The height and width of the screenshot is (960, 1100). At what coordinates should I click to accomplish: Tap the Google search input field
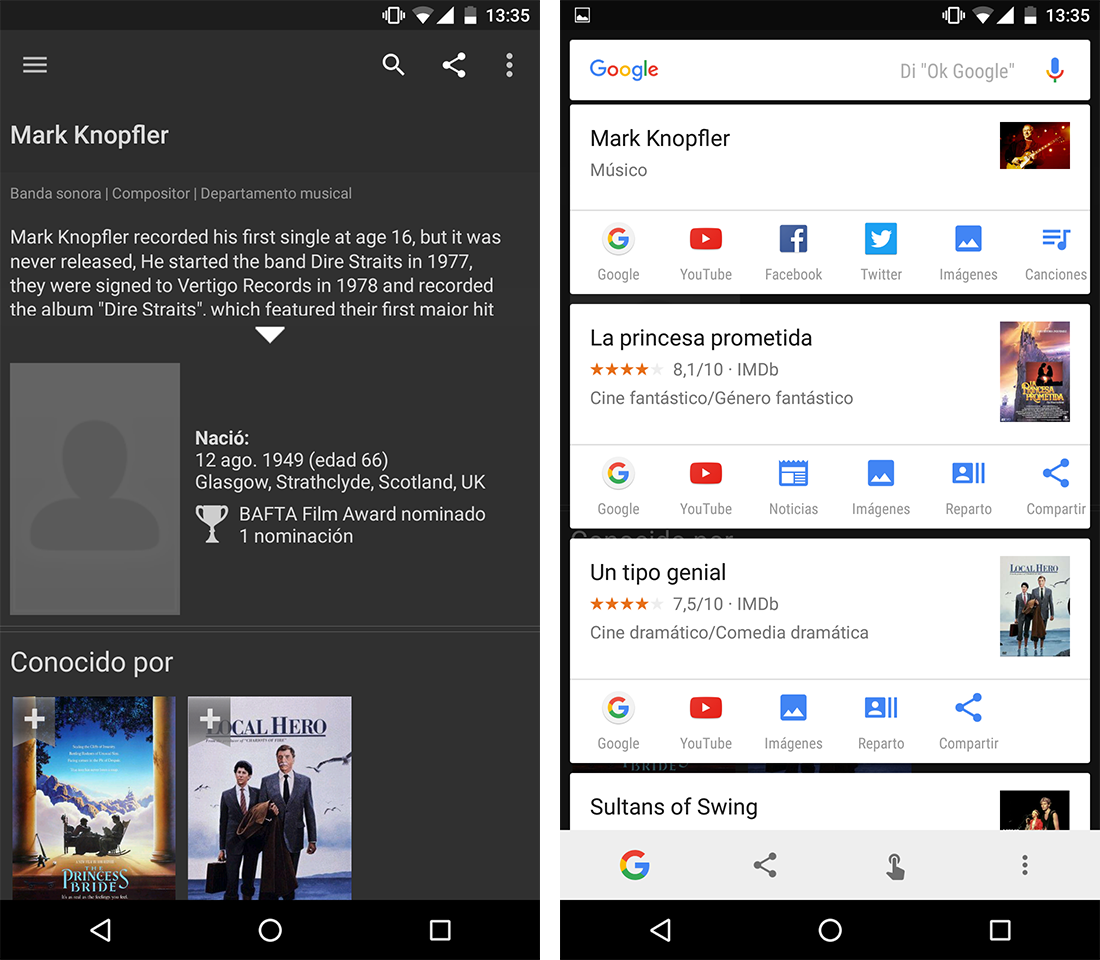point(830,70)
